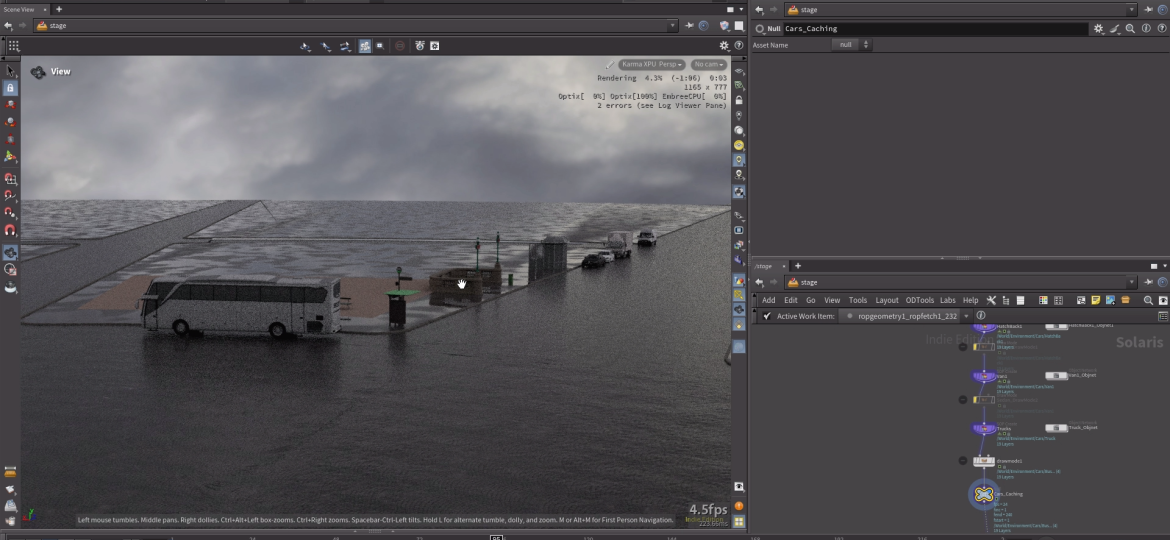Click the Cars_Caching null node
Viewport: 1170px width, 540px height.
click(984, 494)
